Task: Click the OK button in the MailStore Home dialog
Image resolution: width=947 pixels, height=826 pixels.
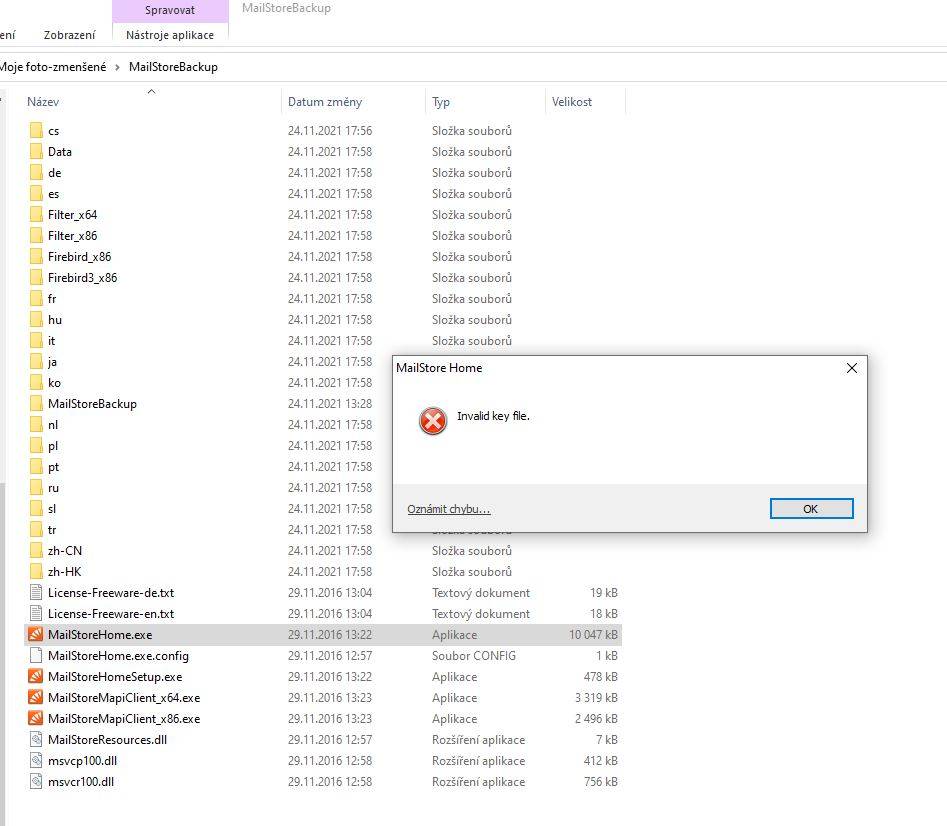Action: [x=811, y=508]
